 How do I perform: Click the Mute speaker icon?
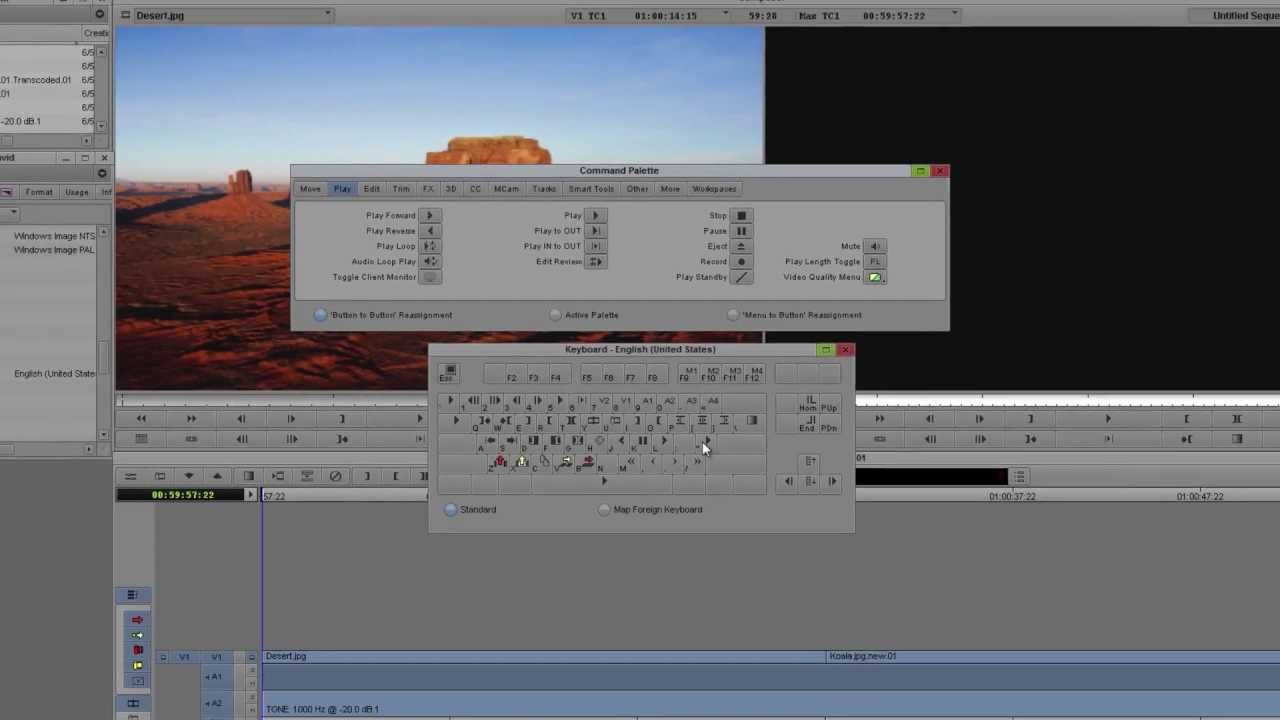875,246
